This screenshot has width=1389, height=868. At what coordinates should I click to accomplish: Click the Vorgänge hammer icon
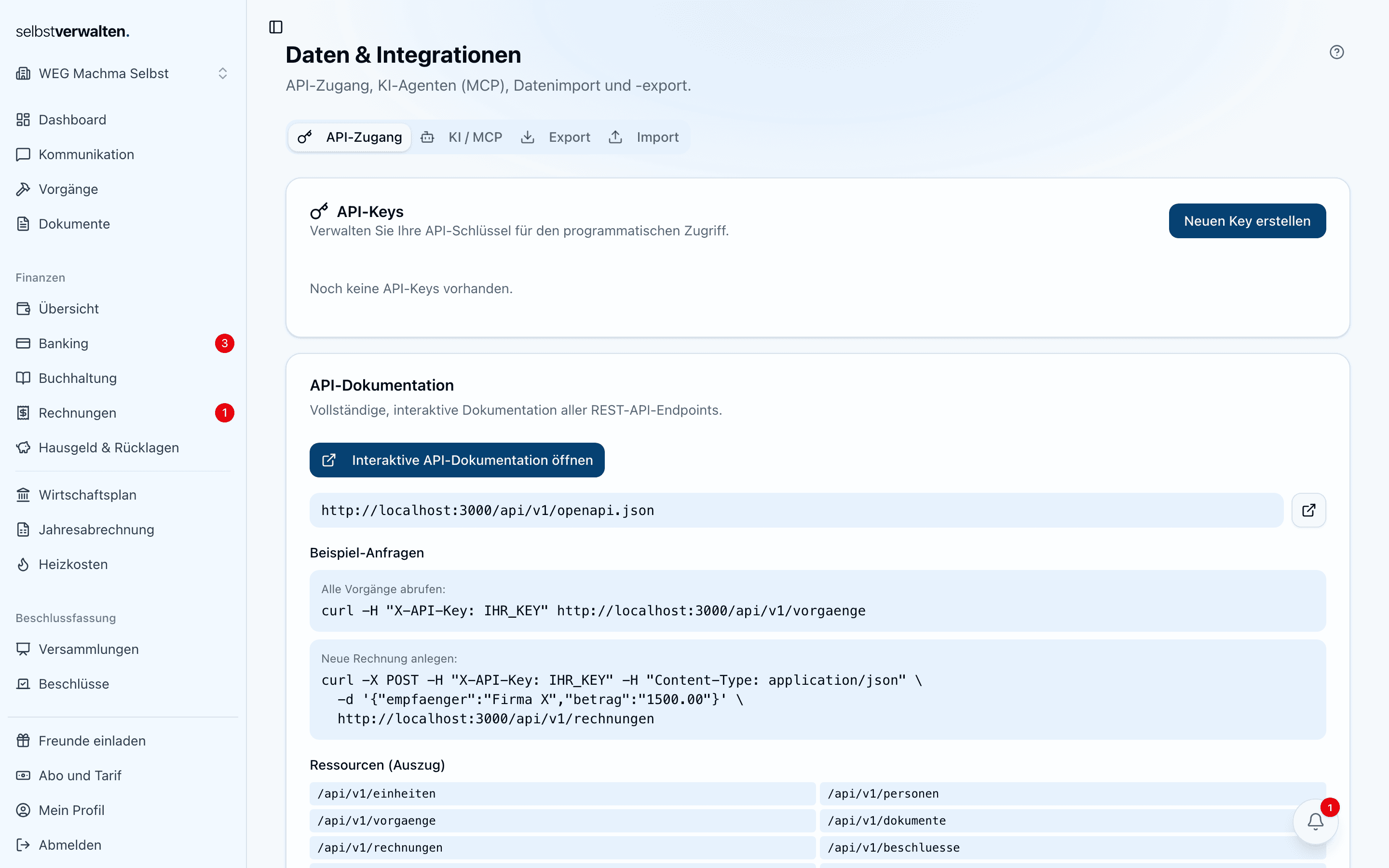[23, 189]
